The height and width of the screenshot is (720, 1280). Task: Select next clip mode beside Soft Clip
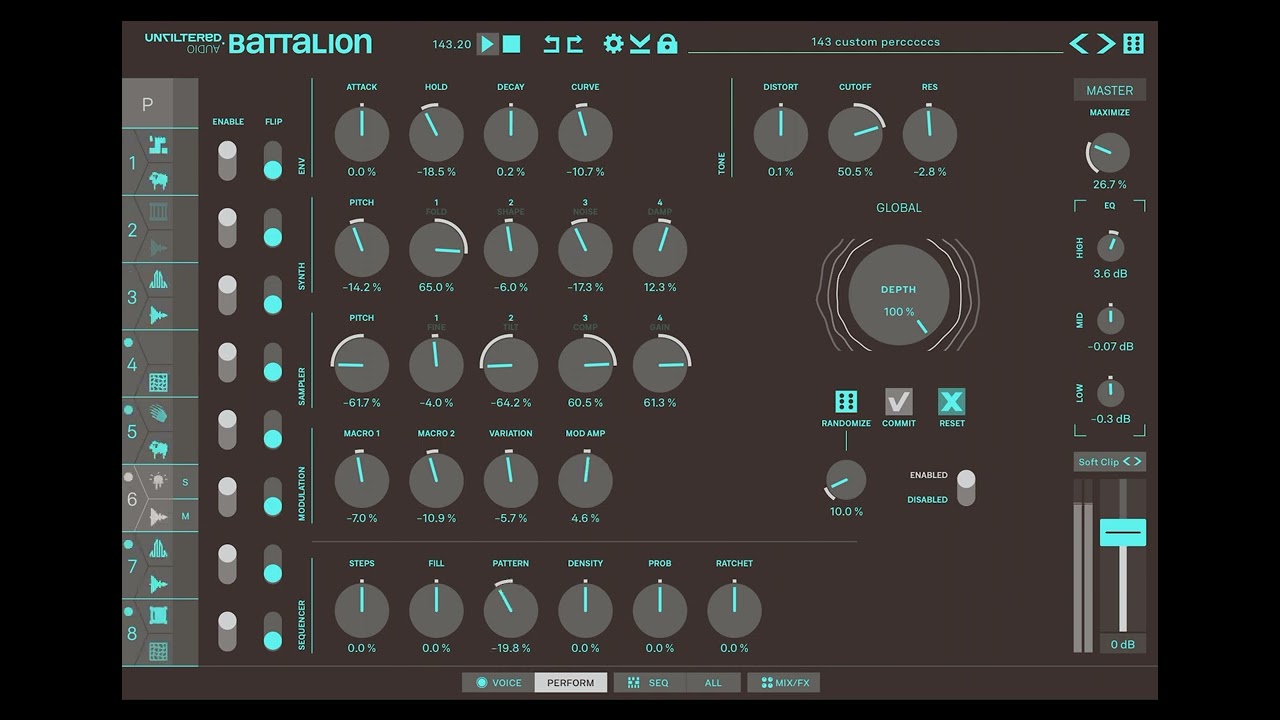pos(1138,462)
